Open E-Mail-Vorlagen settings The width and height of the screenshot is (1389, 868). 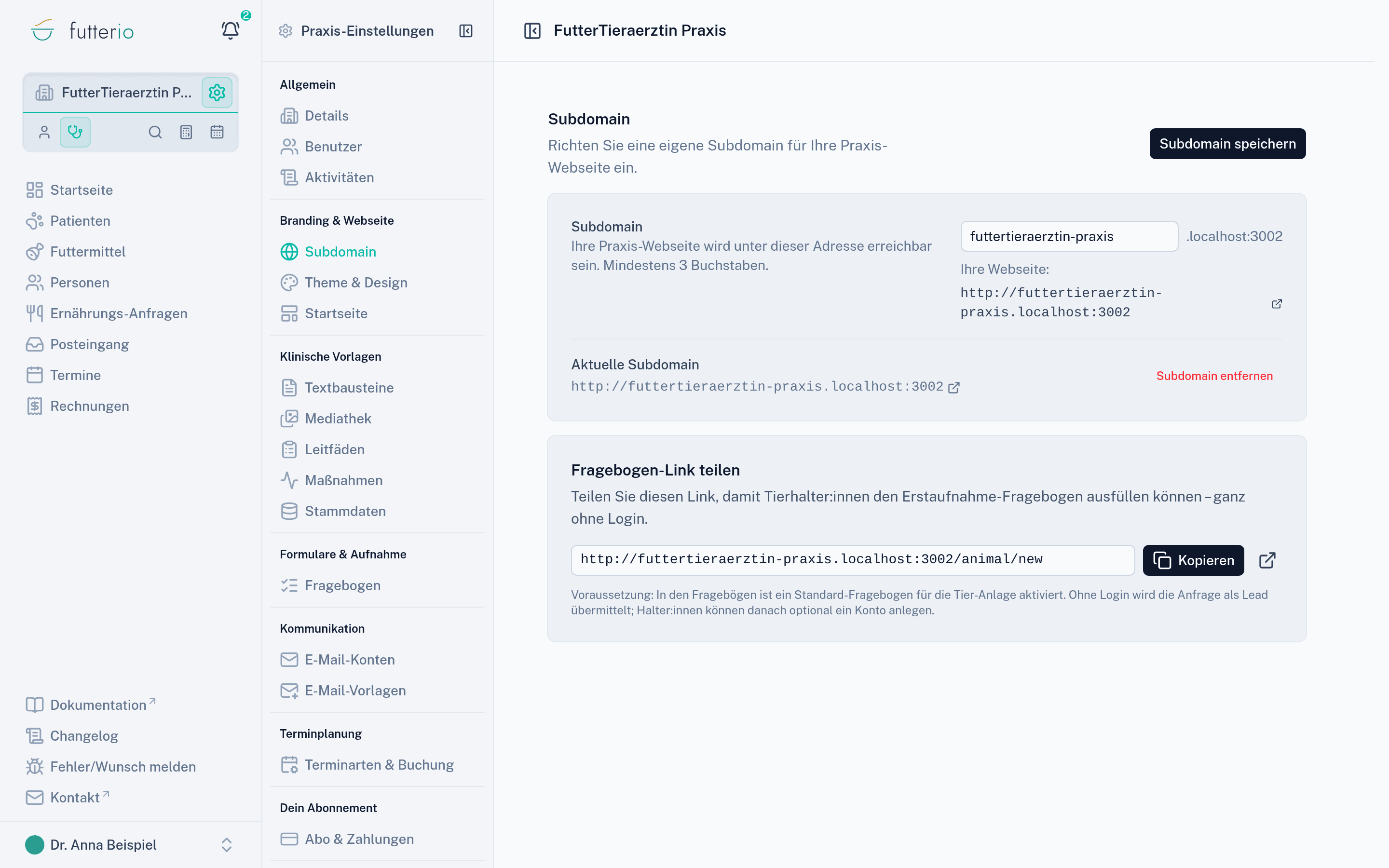343,691
